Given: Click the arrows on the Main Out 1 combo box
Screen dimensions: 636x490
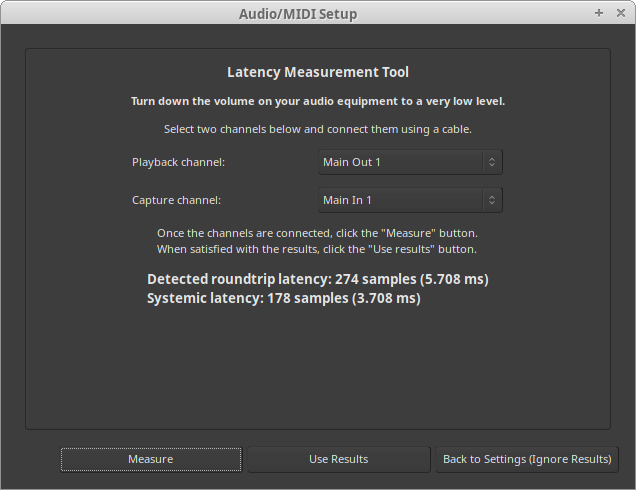Looking at the screenshot, I should click(491, 162).
